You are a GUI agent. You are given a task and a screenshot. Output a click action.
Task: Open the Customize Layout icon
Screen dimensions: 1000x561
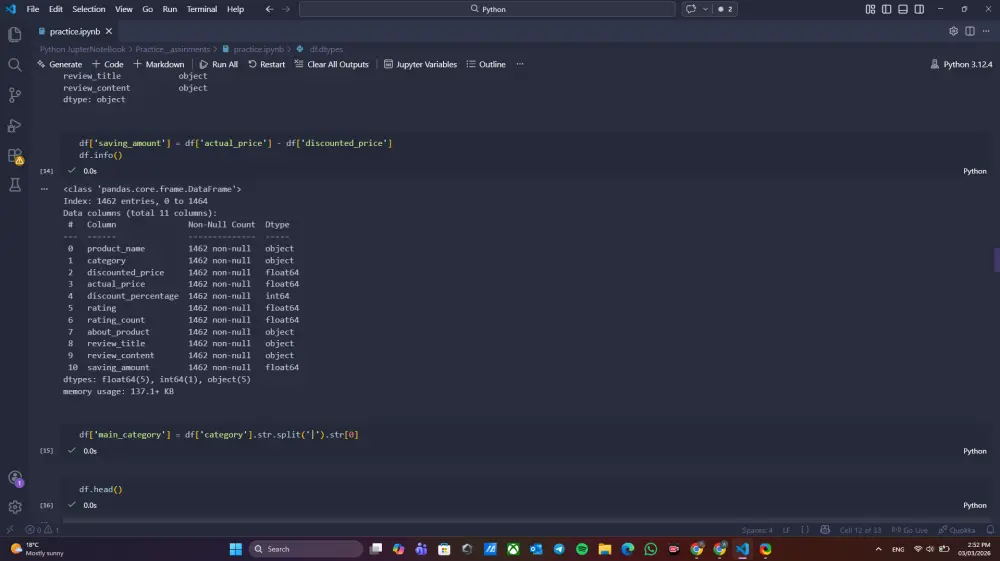click(870, 9)
